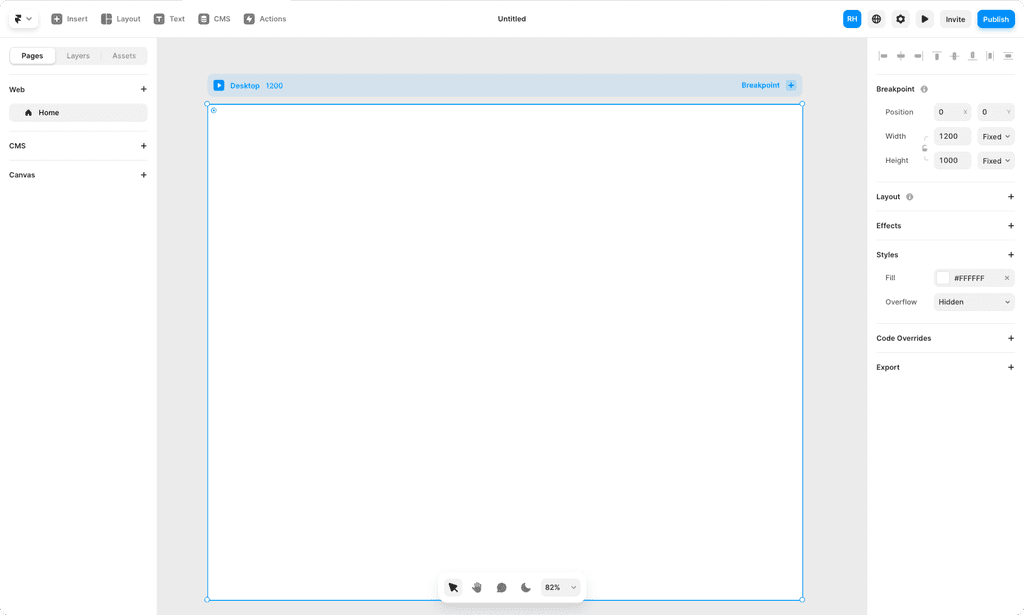
Task: Align the frame to horizontal center
Action: pos(900,56)
